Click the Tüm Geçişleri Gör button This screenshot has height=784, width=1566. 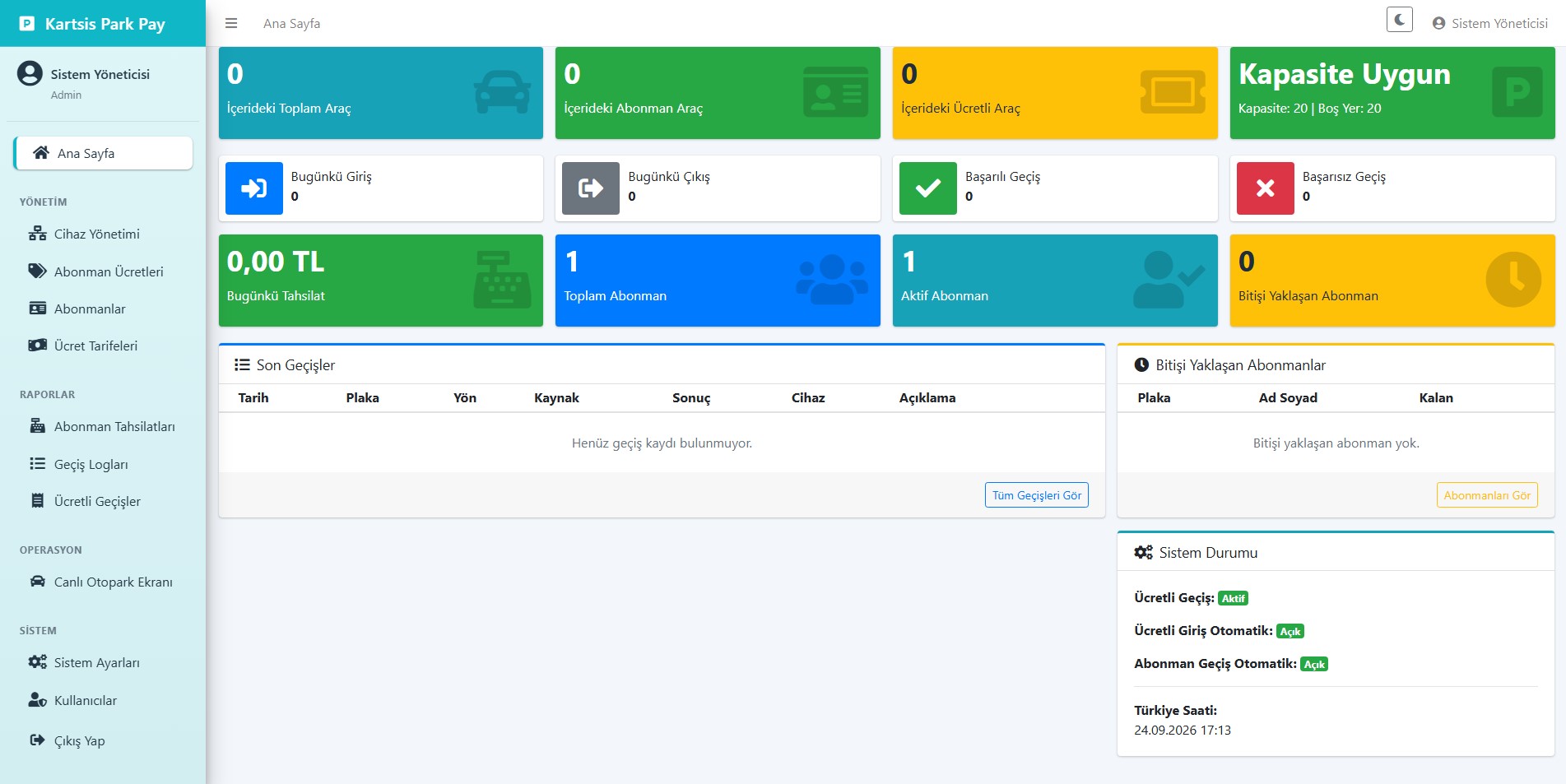pos(1036,495)
